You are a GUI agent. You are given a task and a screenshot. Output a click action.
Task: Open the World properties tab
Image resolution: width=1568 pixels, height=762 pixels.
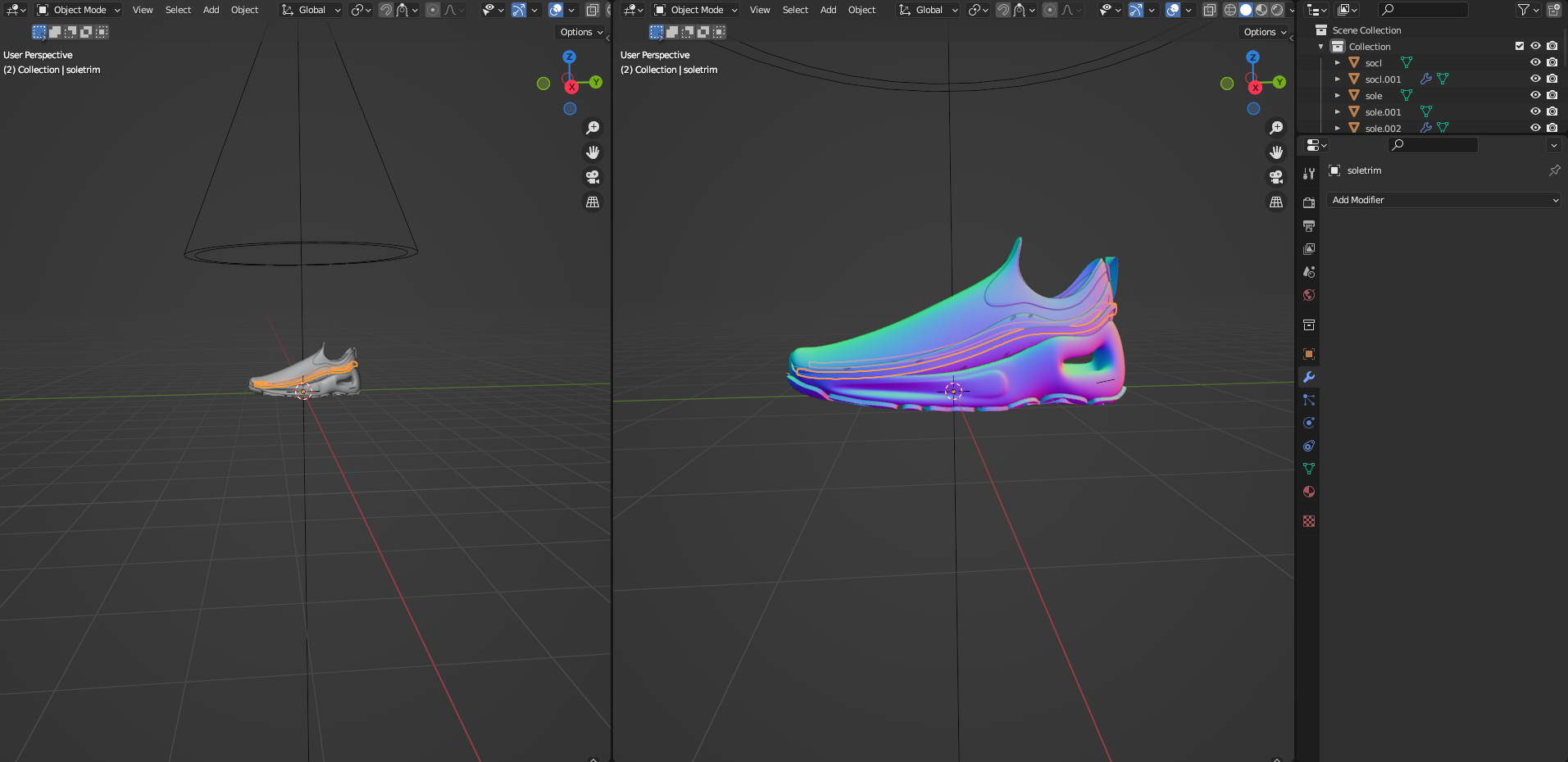[1309, 295]
